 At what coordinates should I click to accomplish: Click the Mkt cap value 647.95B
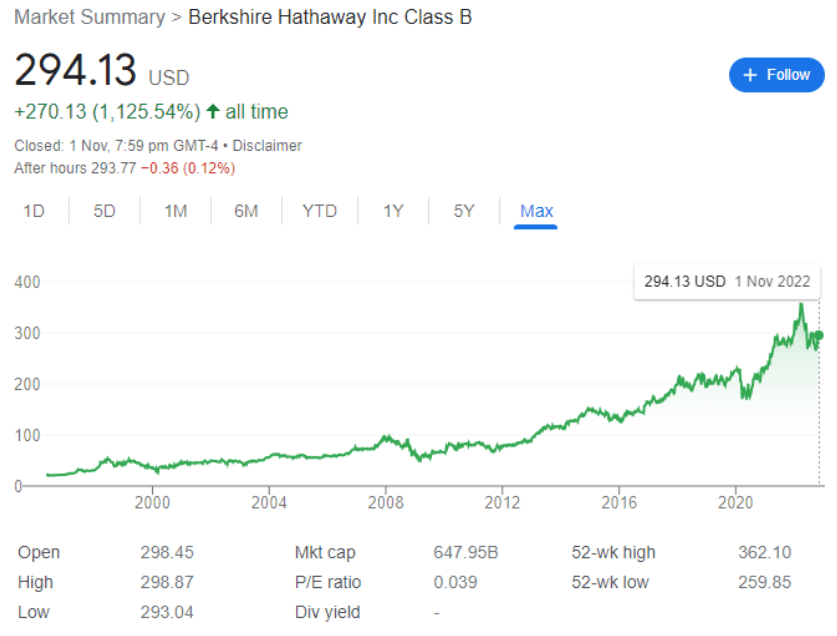click(x=465, y=552)
